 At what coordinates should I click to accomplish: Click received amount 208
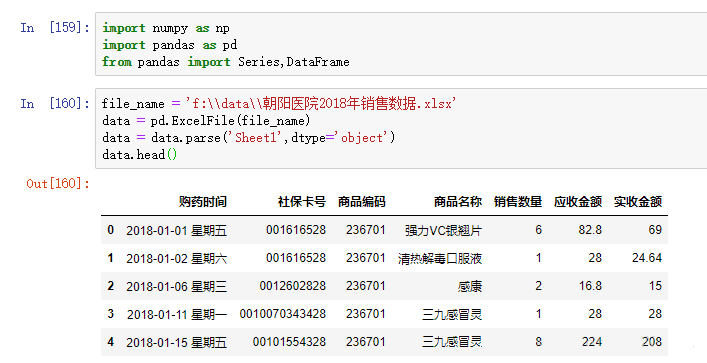(x=652, y=342)
